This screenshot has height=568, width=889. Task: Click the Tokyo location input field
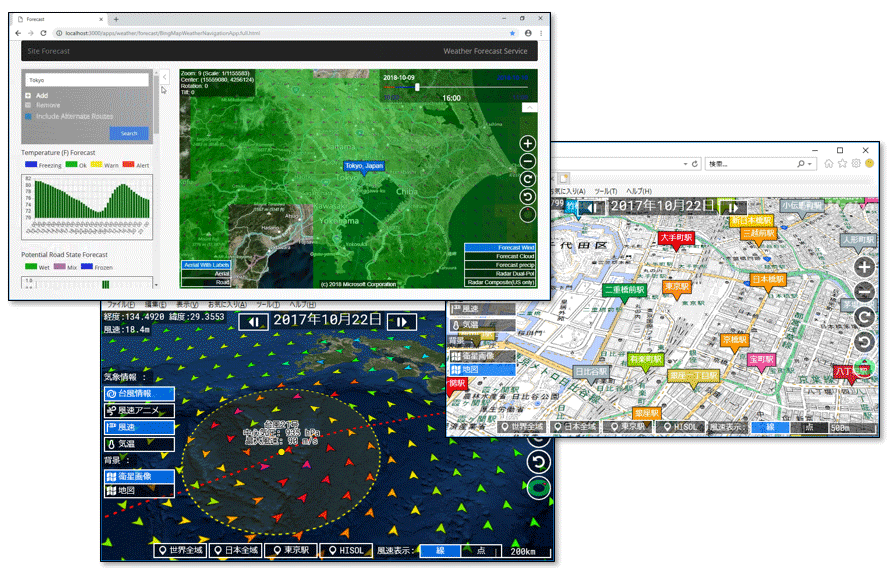(x=86, y=79)
